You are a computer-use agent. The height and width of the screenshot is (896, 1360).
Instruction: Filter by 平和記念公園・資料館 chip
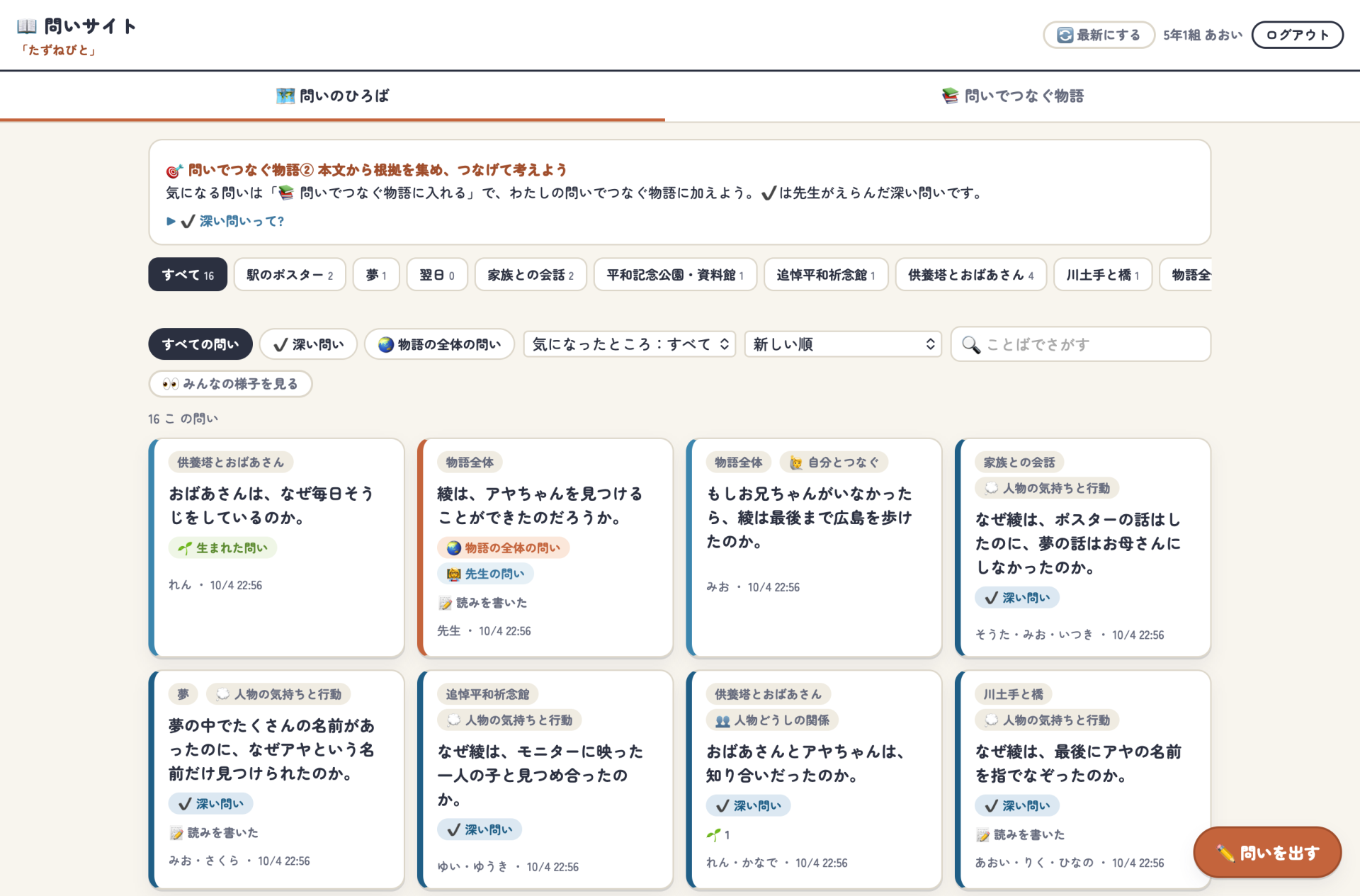(x=675, y=275)
